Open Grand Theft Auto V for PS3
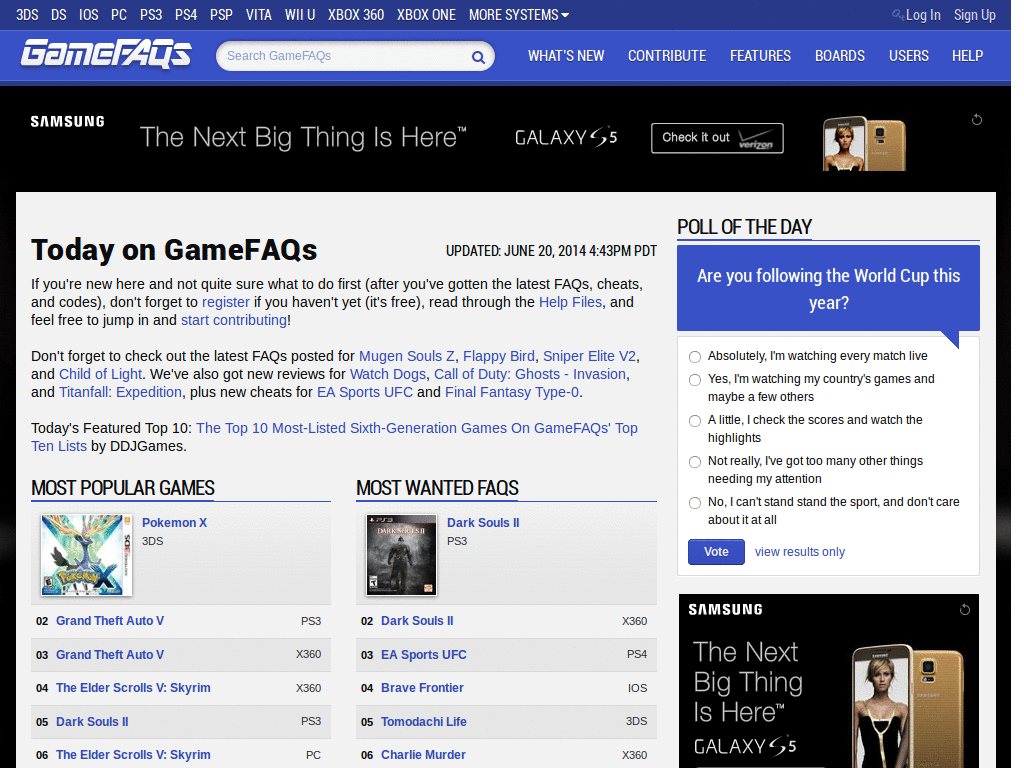 click(x=110, y=621)
